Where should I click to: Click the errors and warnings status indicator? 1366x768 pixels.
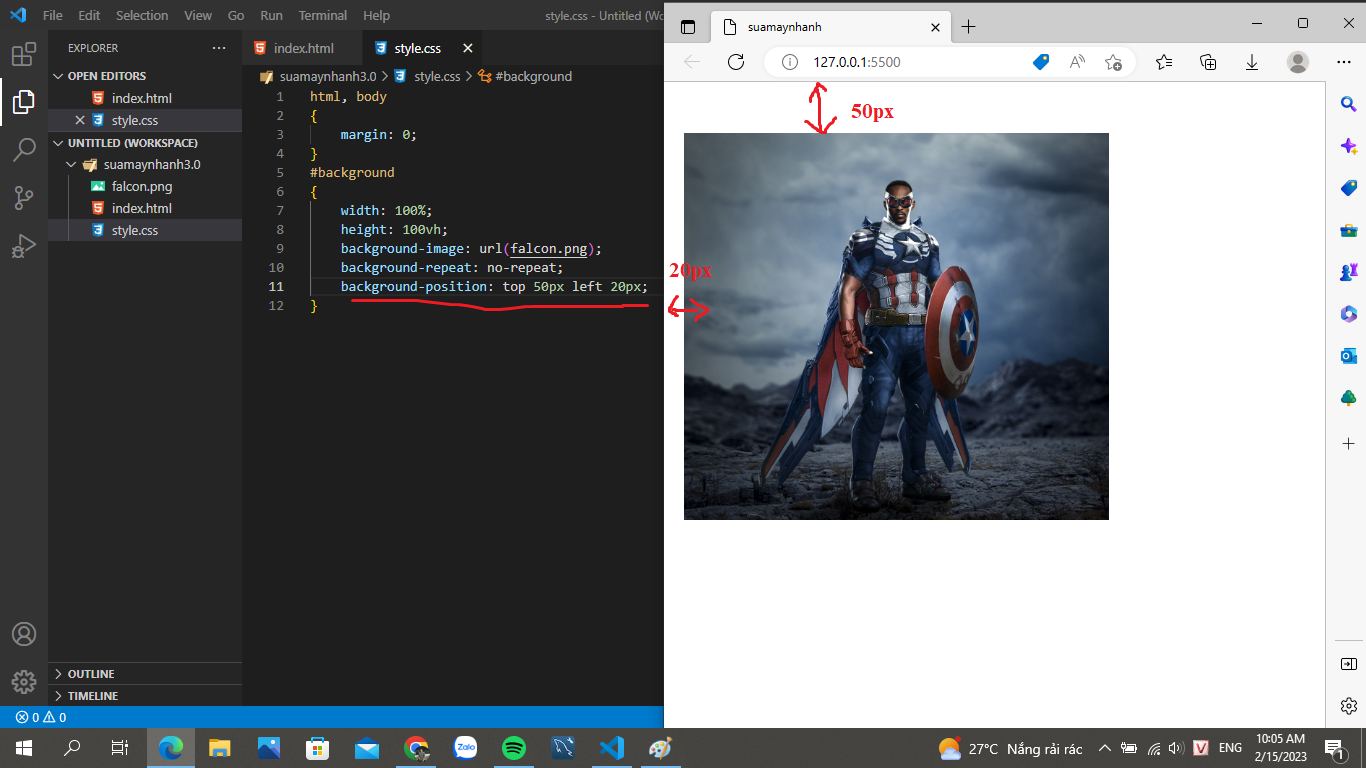tap(41, 717)
